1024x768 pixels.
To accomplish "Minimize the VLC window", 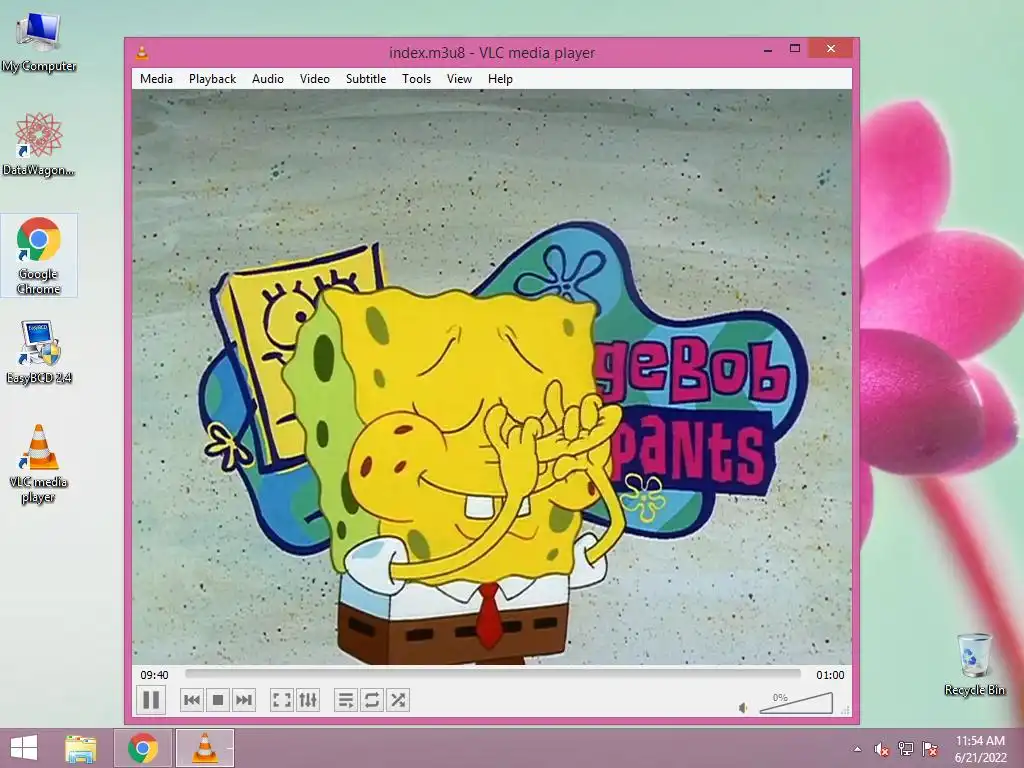I will click(x=768, y=49).
